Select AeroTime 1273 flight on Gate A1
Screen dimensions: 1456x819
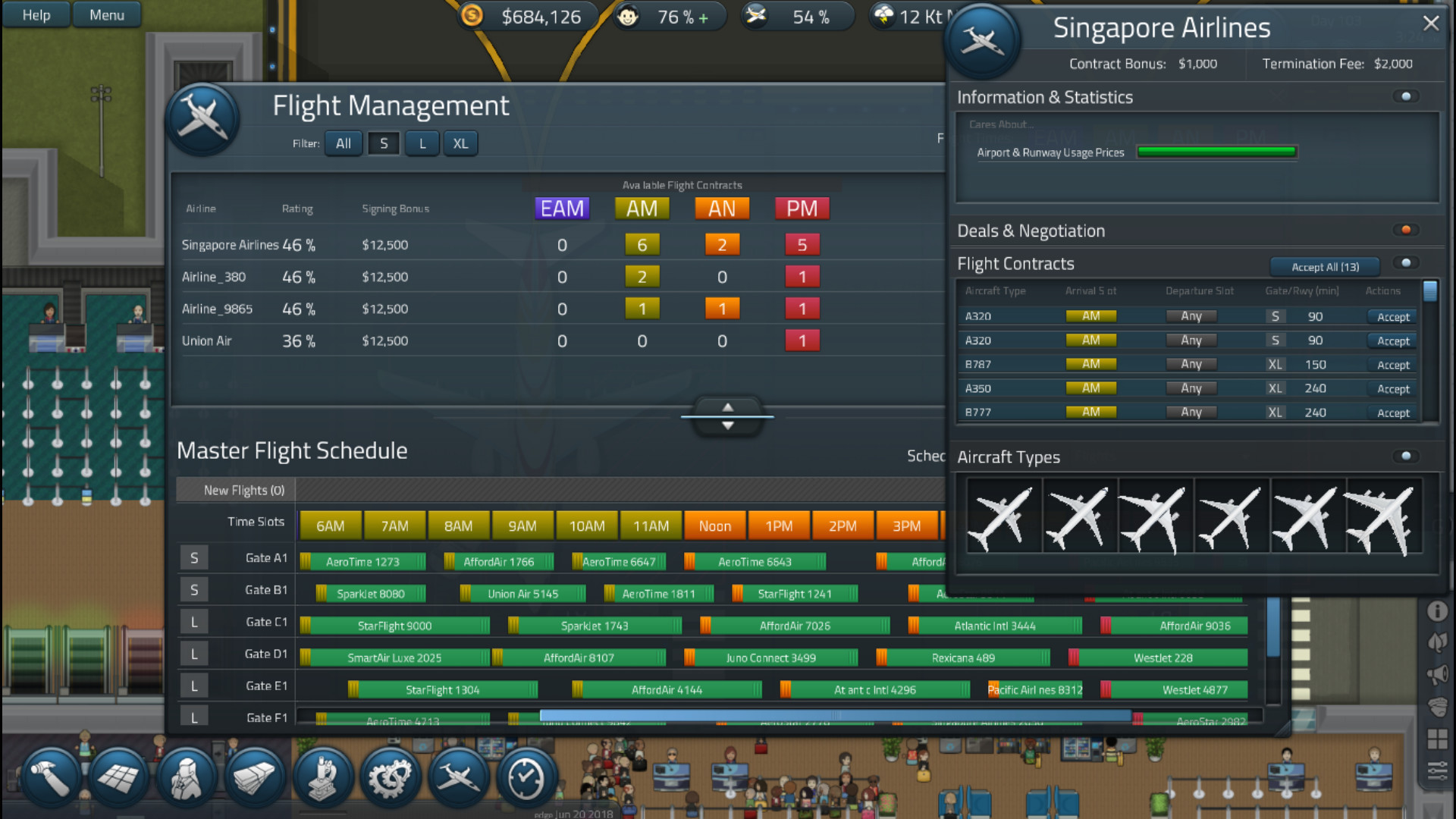[x=362, y=562]
